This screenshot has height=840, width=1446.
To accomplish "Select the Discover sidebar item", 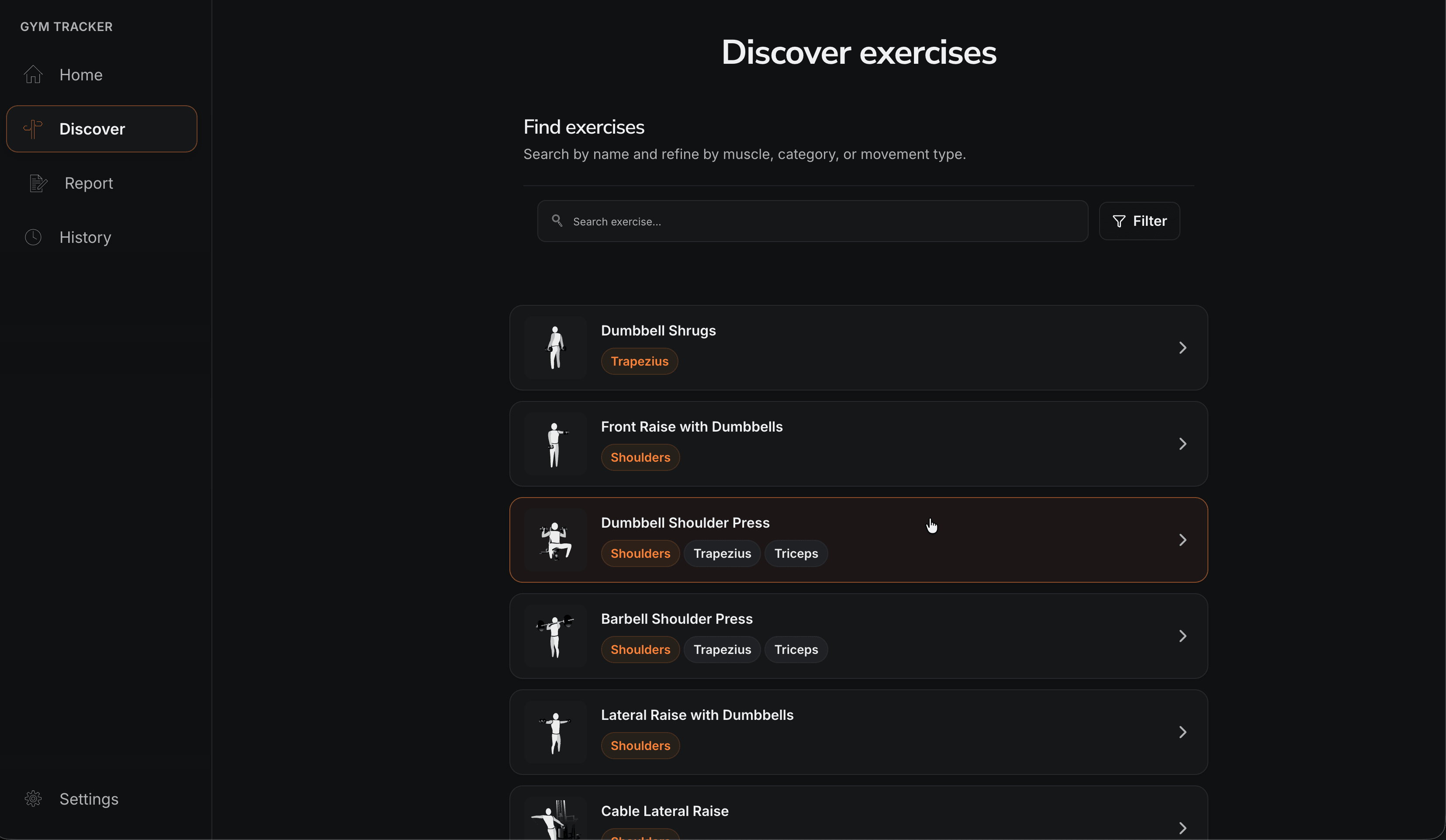I will coord(101,128).
